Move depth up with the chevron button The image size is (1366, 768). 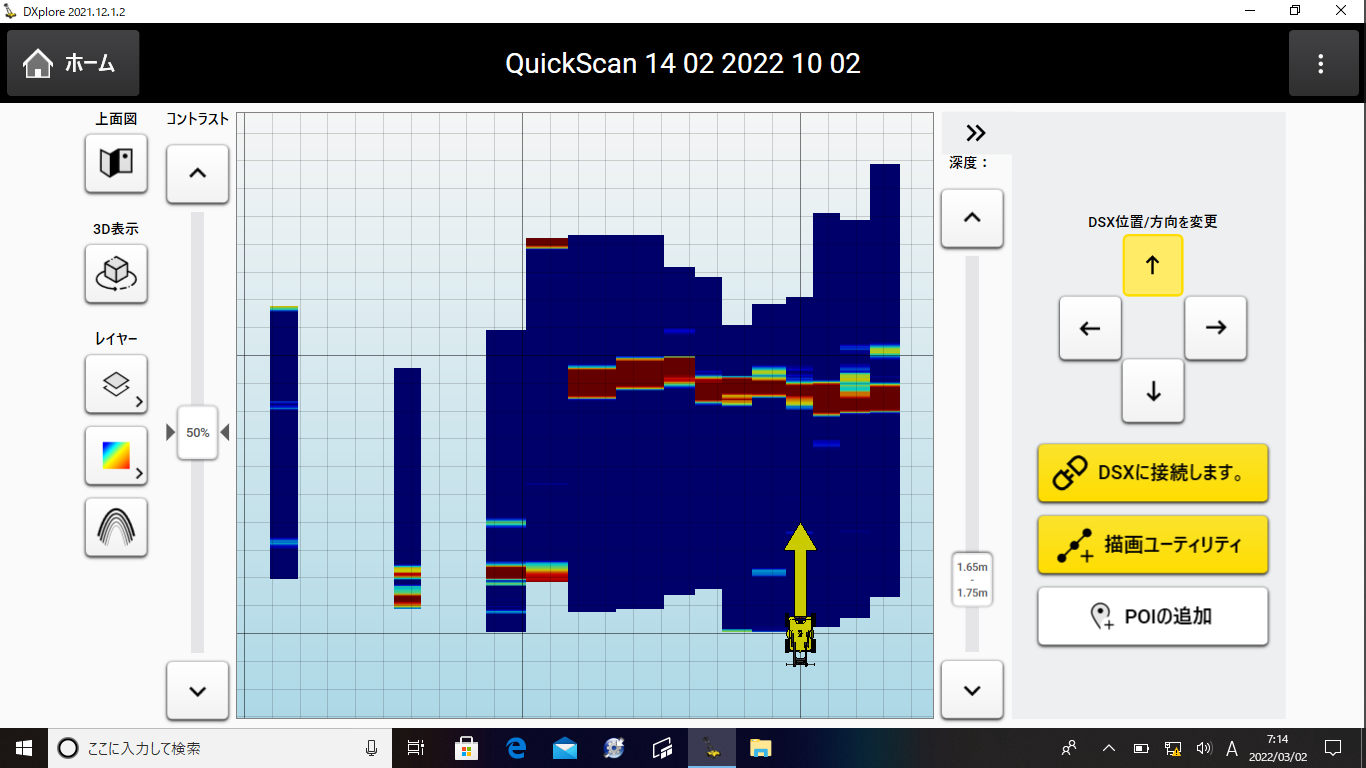tap(972, 218)
